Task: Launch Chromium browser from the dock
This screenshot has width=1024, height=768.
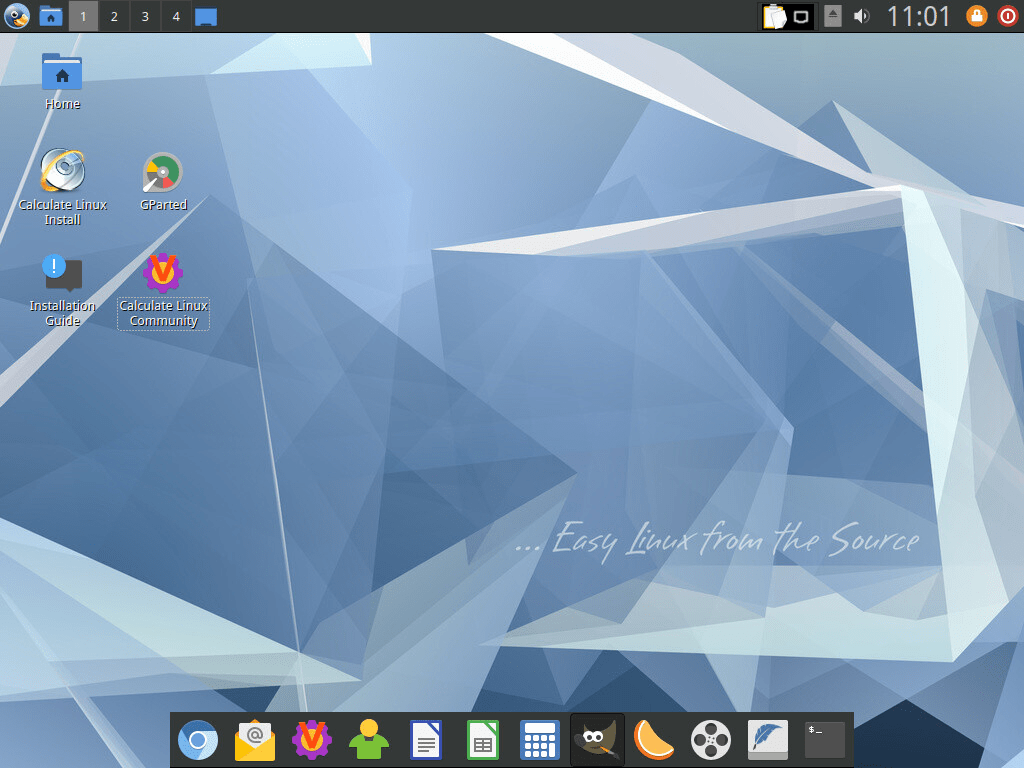Action: pos(198,740)
